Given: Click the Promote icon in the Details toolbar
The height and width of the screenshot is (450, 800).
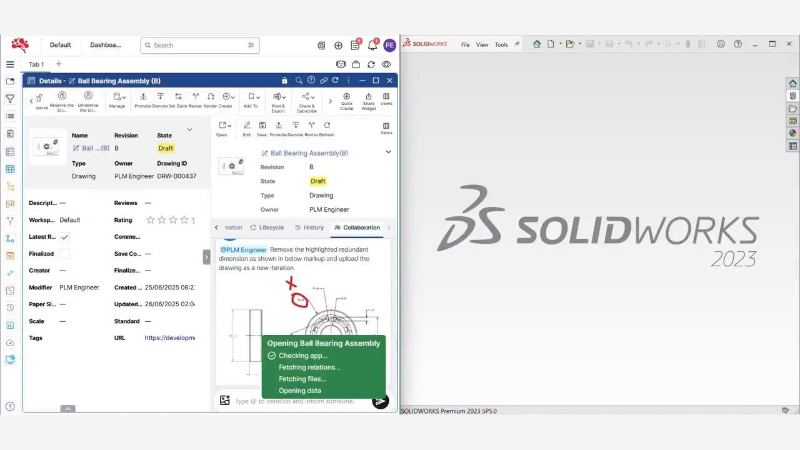Looking at the screenshot, I should [143, 99].
